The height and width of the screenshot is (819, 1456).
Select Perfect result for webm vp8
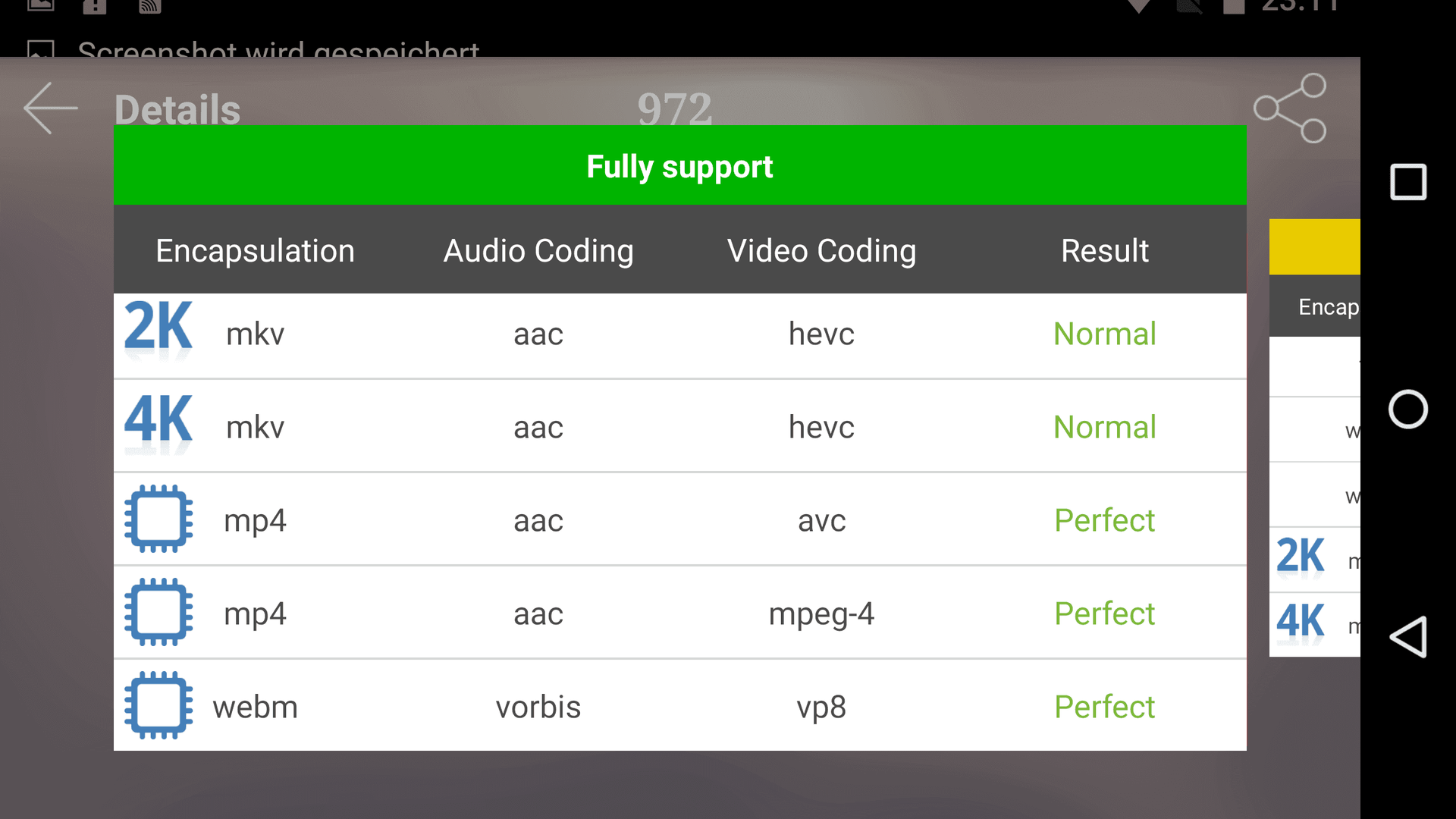pos(1105,707)
